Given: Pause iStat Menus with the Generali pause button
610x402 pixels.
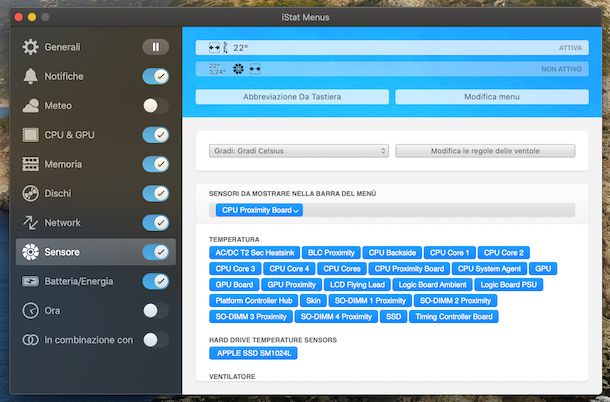Looking at the screenshot, I should tap(156, 47).
